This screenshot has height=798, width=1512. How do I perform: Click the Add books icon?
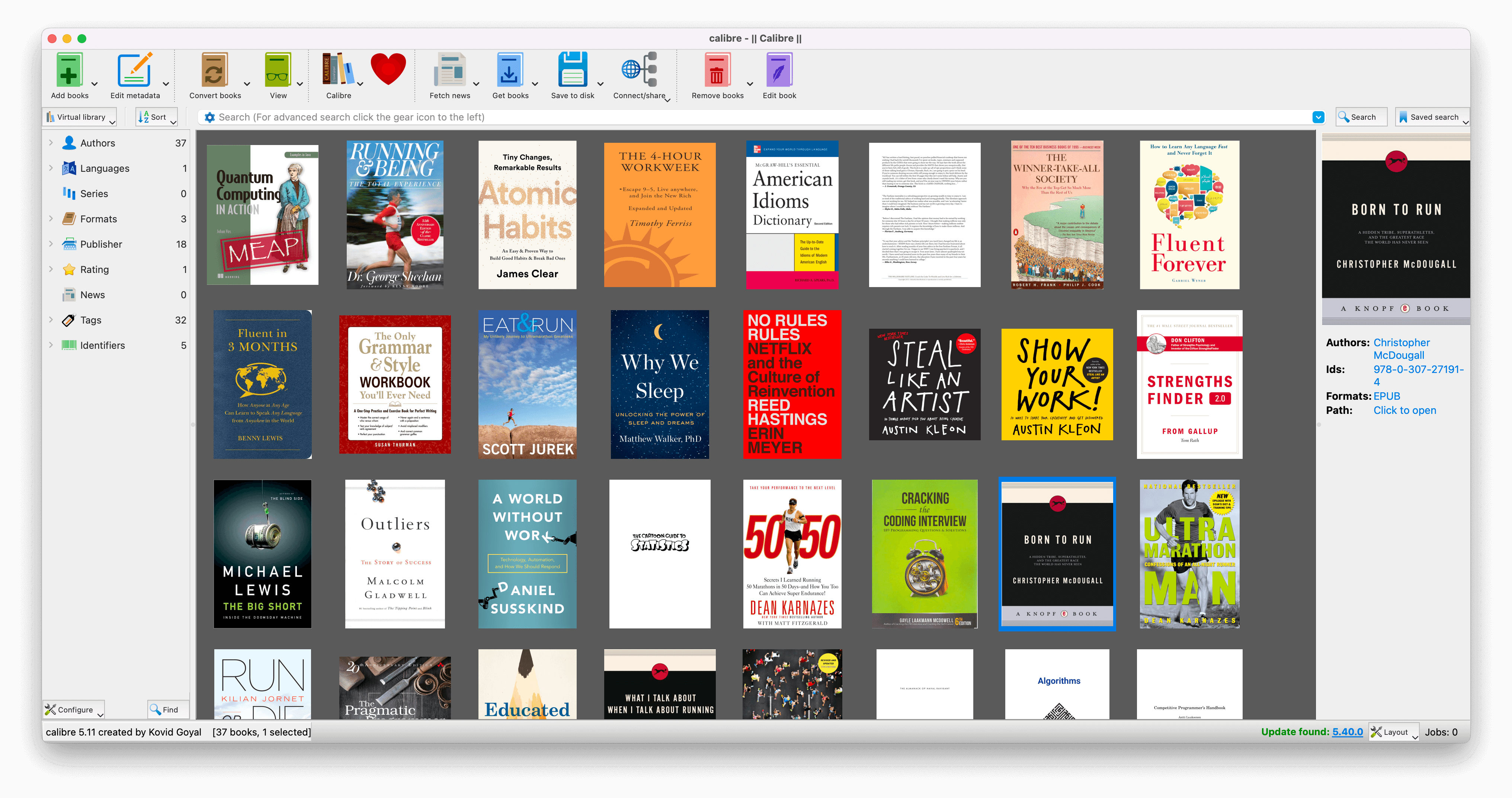(69, 70)
